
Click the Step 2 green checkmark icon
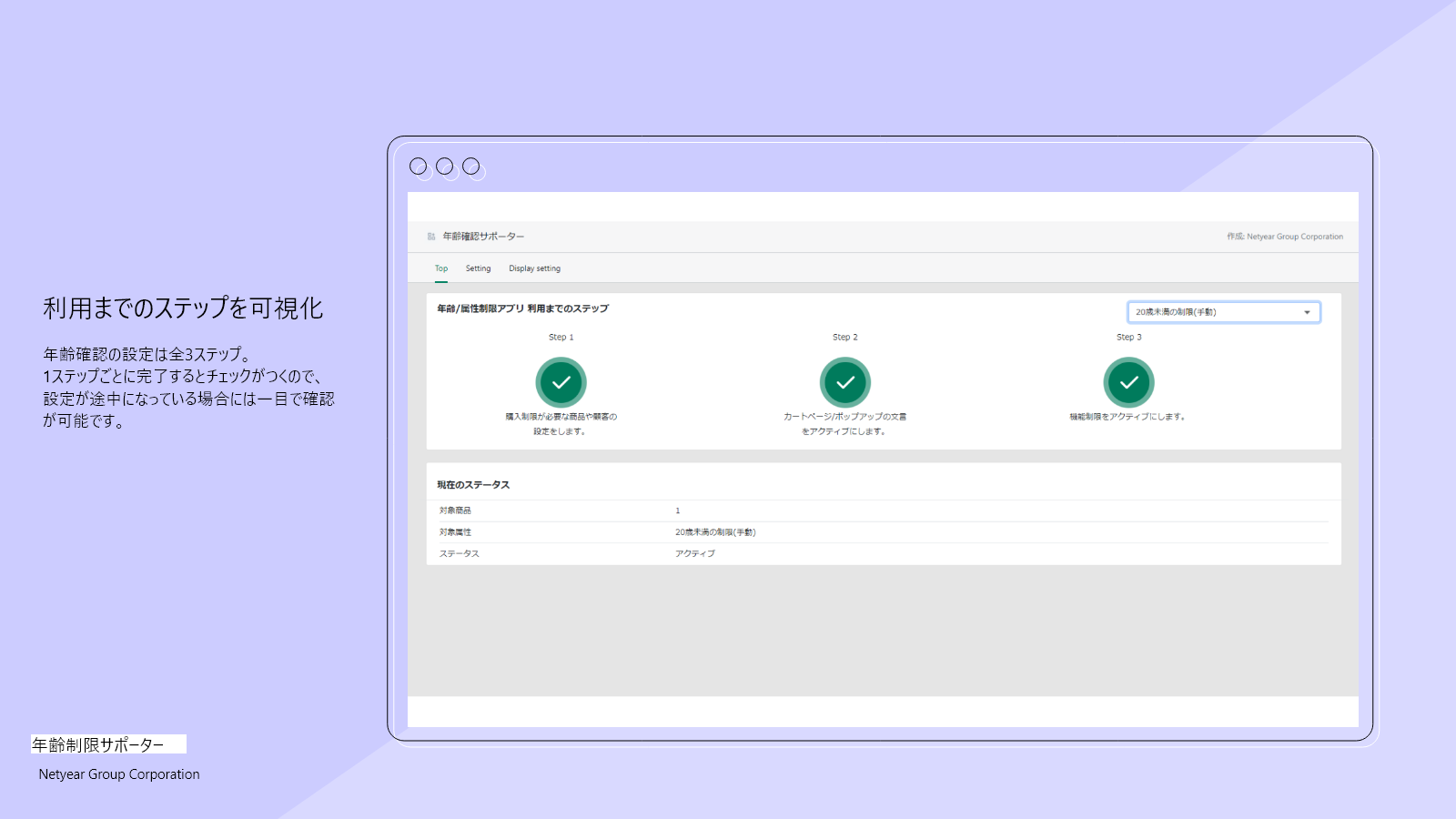(845, 383)
